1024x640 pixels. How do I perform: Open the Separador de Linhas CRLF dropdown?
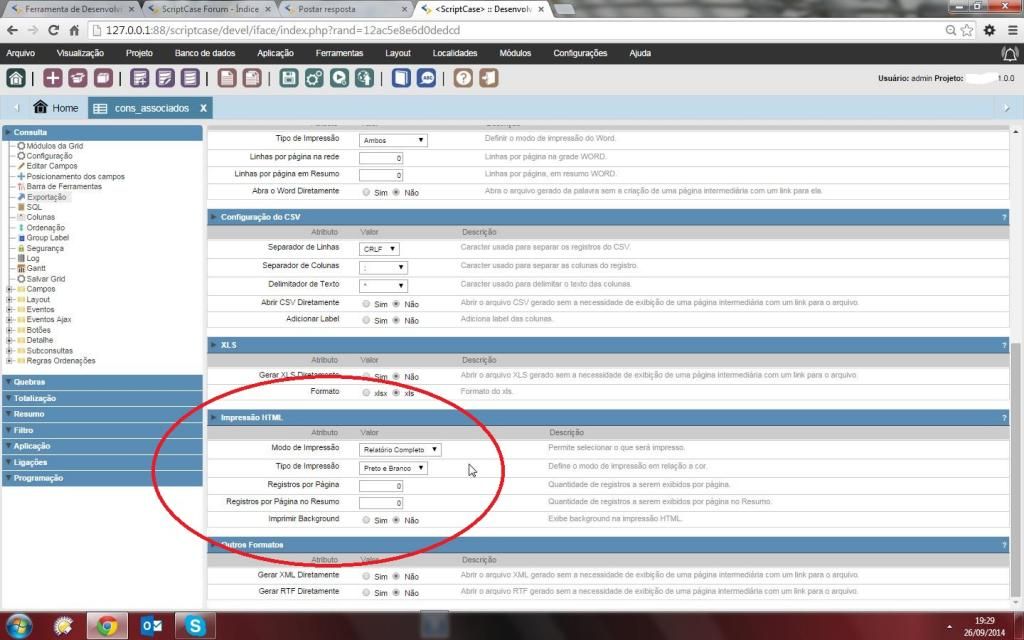coord(379,249)
